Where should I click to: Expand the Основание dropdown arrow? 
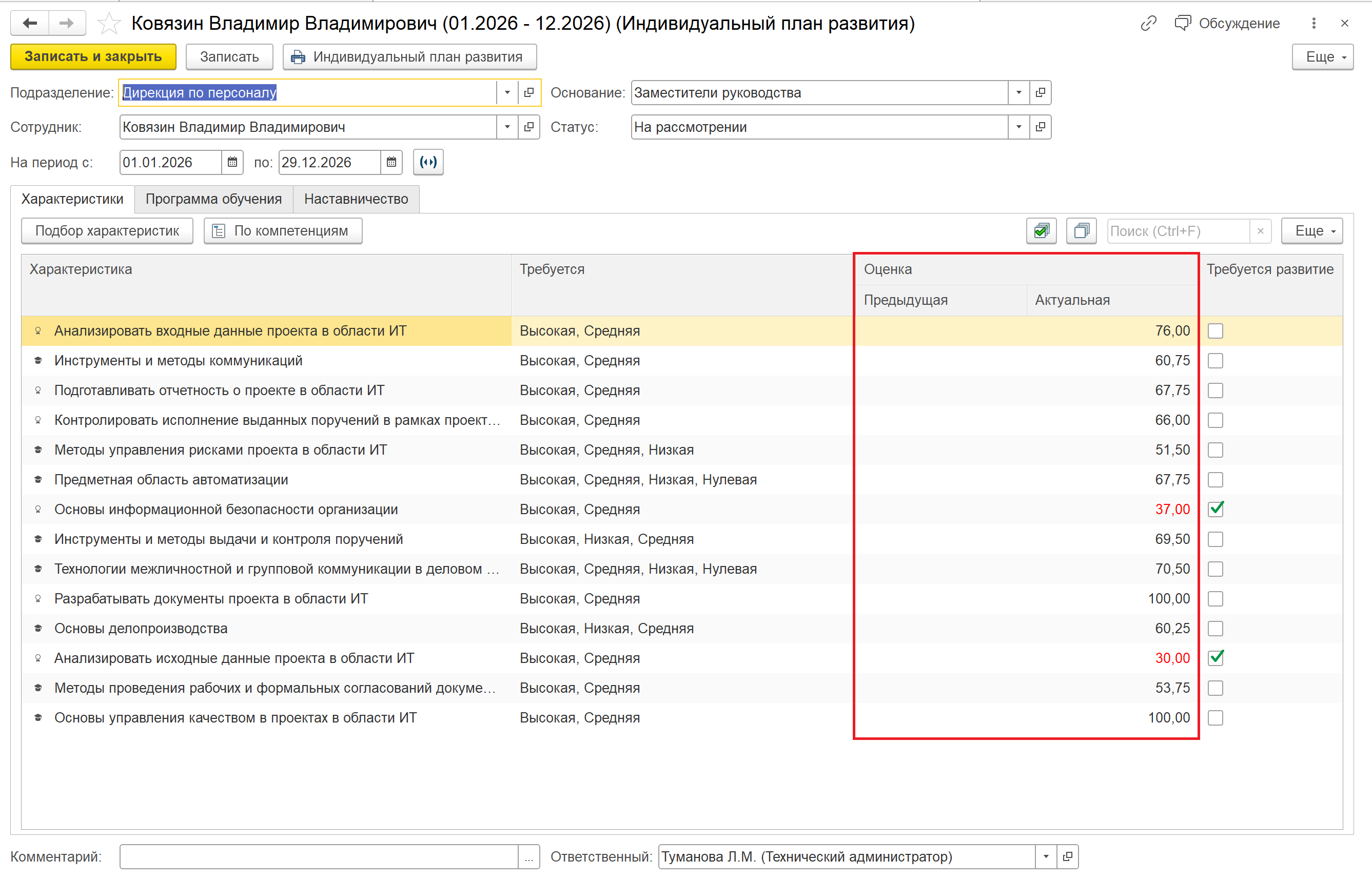pyautogui.click(x=1018, y=92)
